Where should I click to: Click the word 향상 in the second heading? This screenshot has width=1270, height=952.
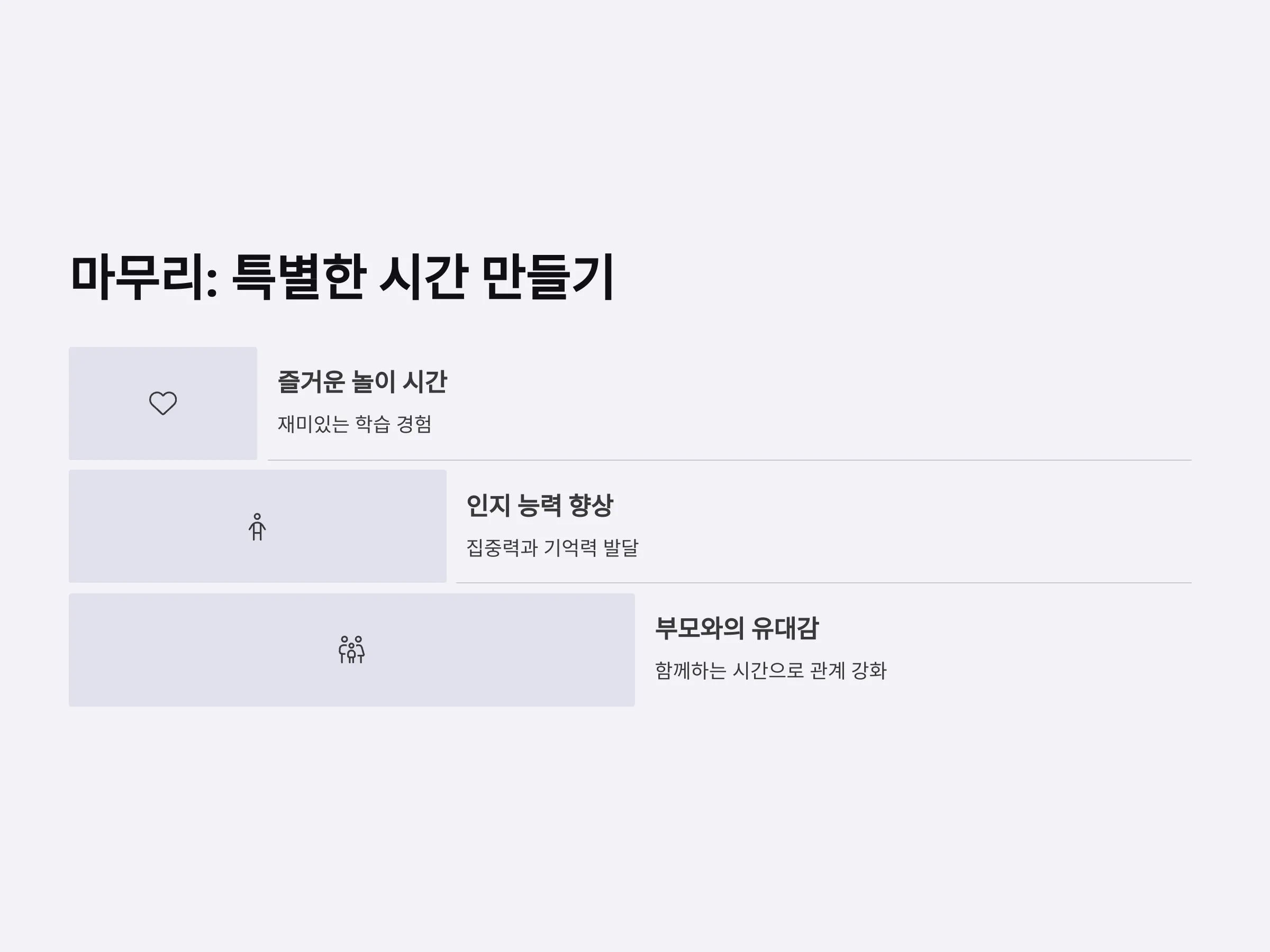[591, 506]
